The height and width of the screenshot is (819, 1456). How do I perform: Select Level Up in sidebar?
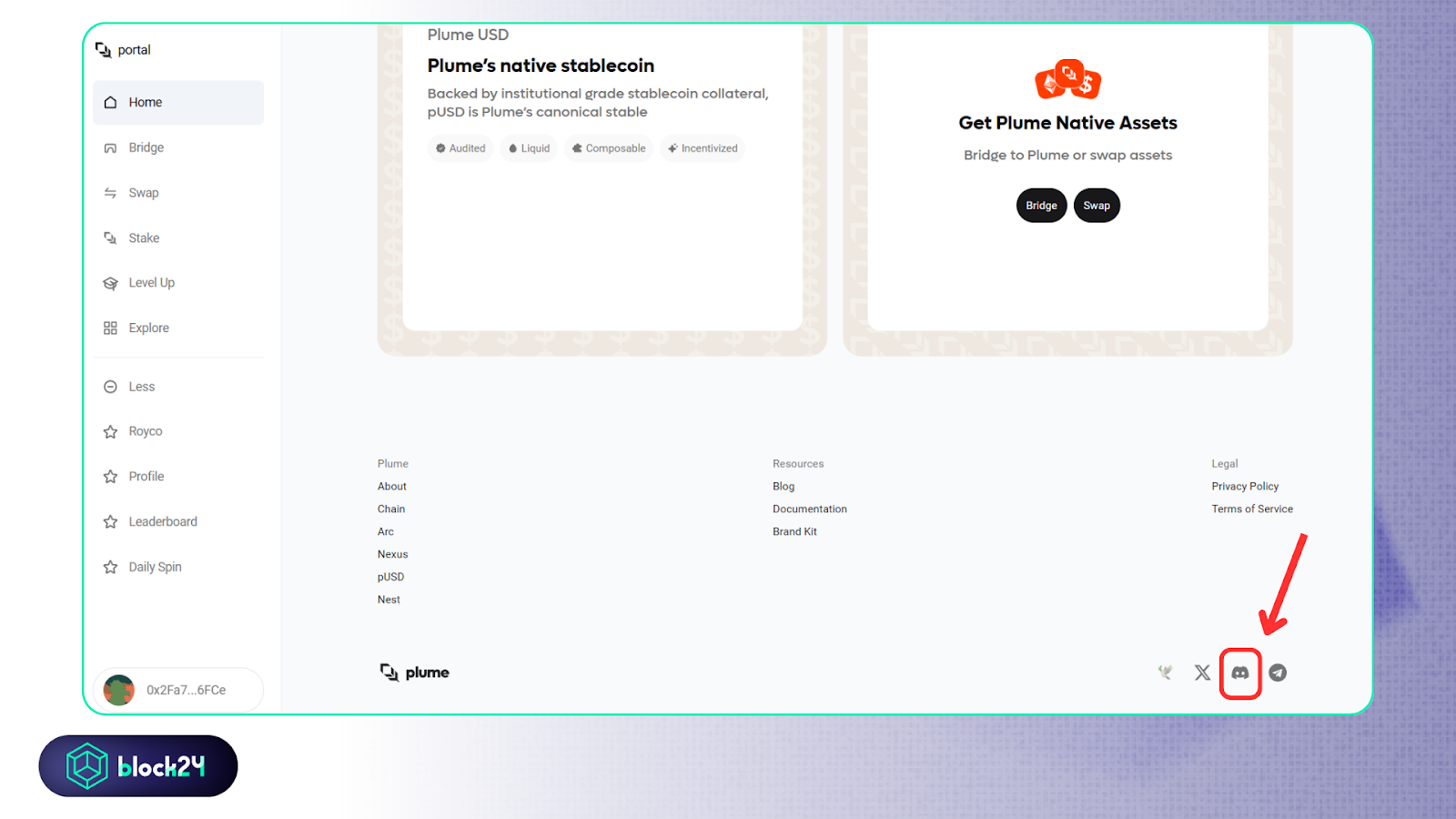[151, 283]
